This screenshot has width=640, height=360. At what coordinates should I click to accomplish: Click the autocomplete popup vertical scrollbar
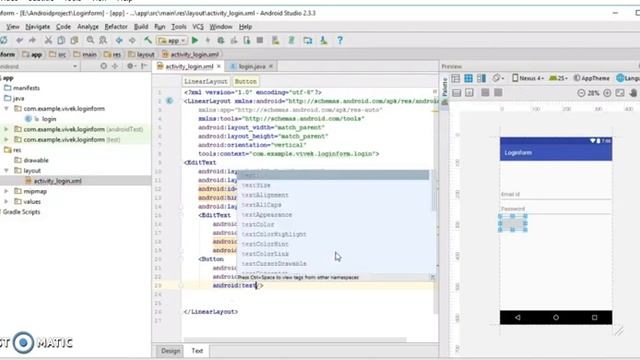(433, 191)
